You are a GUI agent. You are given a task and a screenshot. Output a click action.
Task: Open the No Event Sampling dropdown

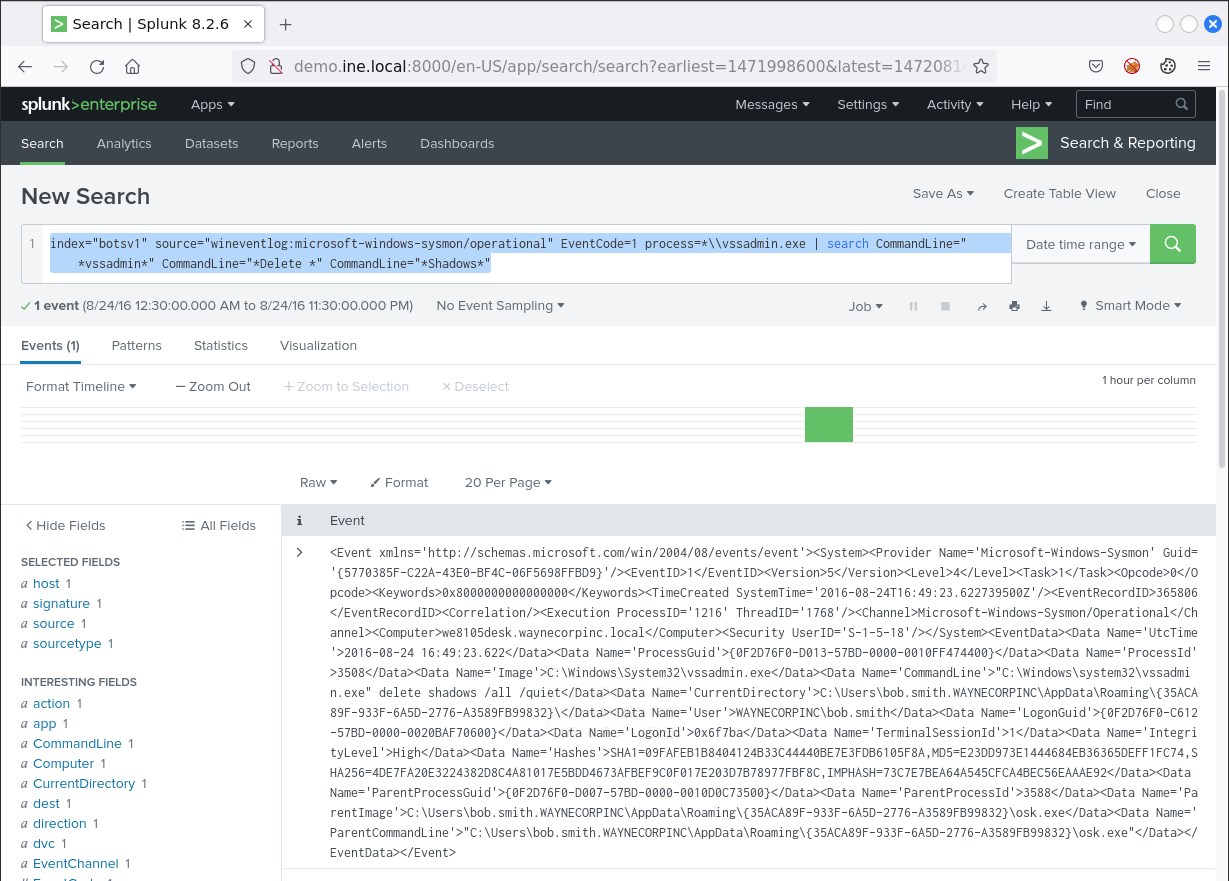500,306
